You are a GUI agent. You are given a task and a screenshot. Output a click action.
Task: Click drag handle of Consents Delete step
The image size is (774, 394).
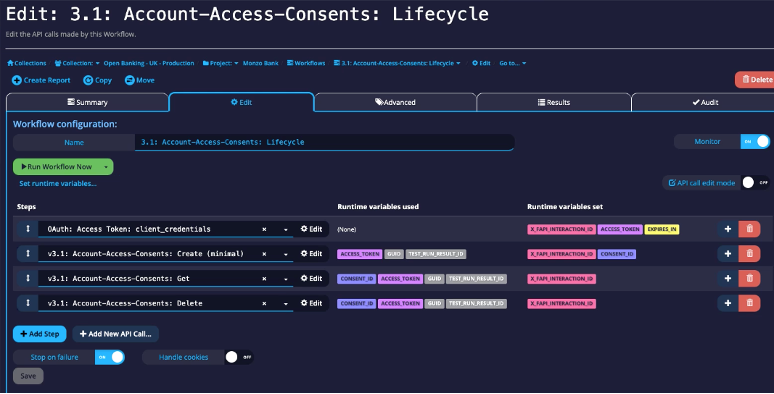coord(28,303)
